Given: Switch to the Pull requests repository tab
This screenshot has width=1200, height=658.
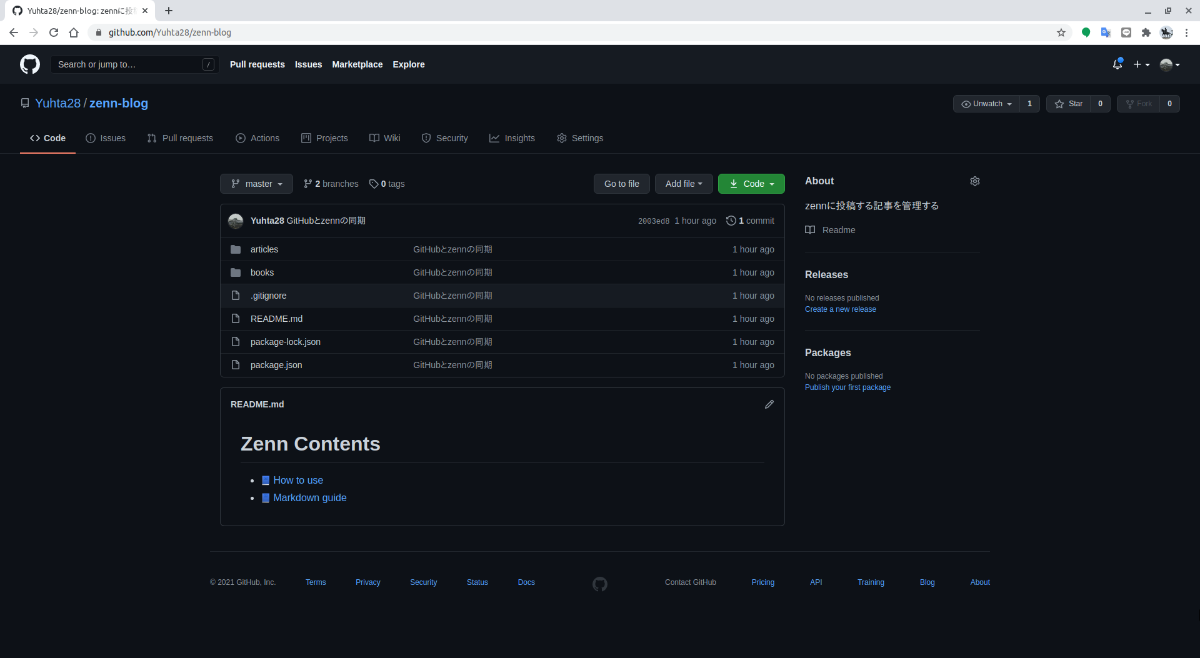Looking at the screenshot, I should 180,138.
